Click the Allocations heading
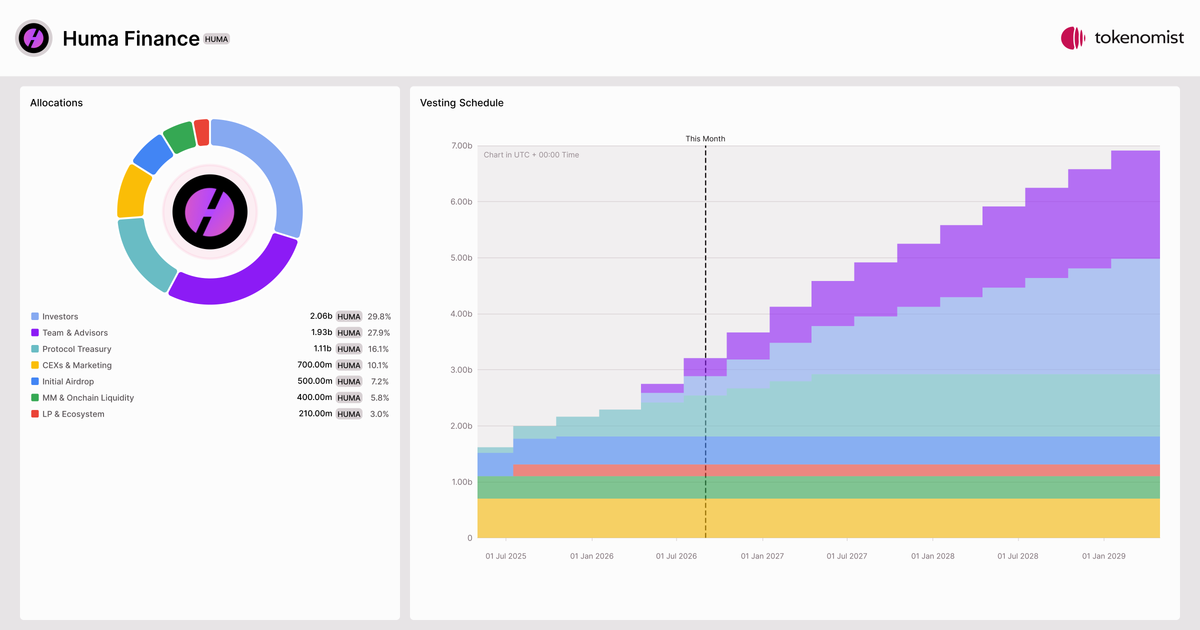The width and height of the screenshot is (1200, 630). pyautogui.click(x=56, y=103)
